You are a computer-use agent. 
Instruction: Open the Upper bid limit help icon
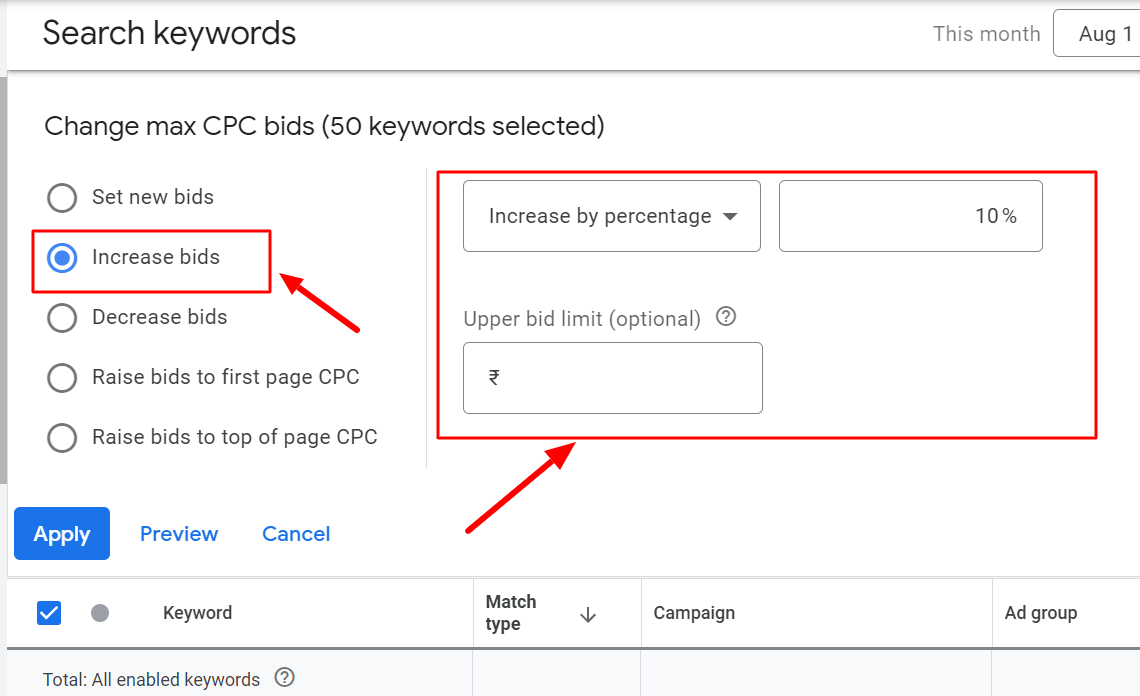click(726, 316)
